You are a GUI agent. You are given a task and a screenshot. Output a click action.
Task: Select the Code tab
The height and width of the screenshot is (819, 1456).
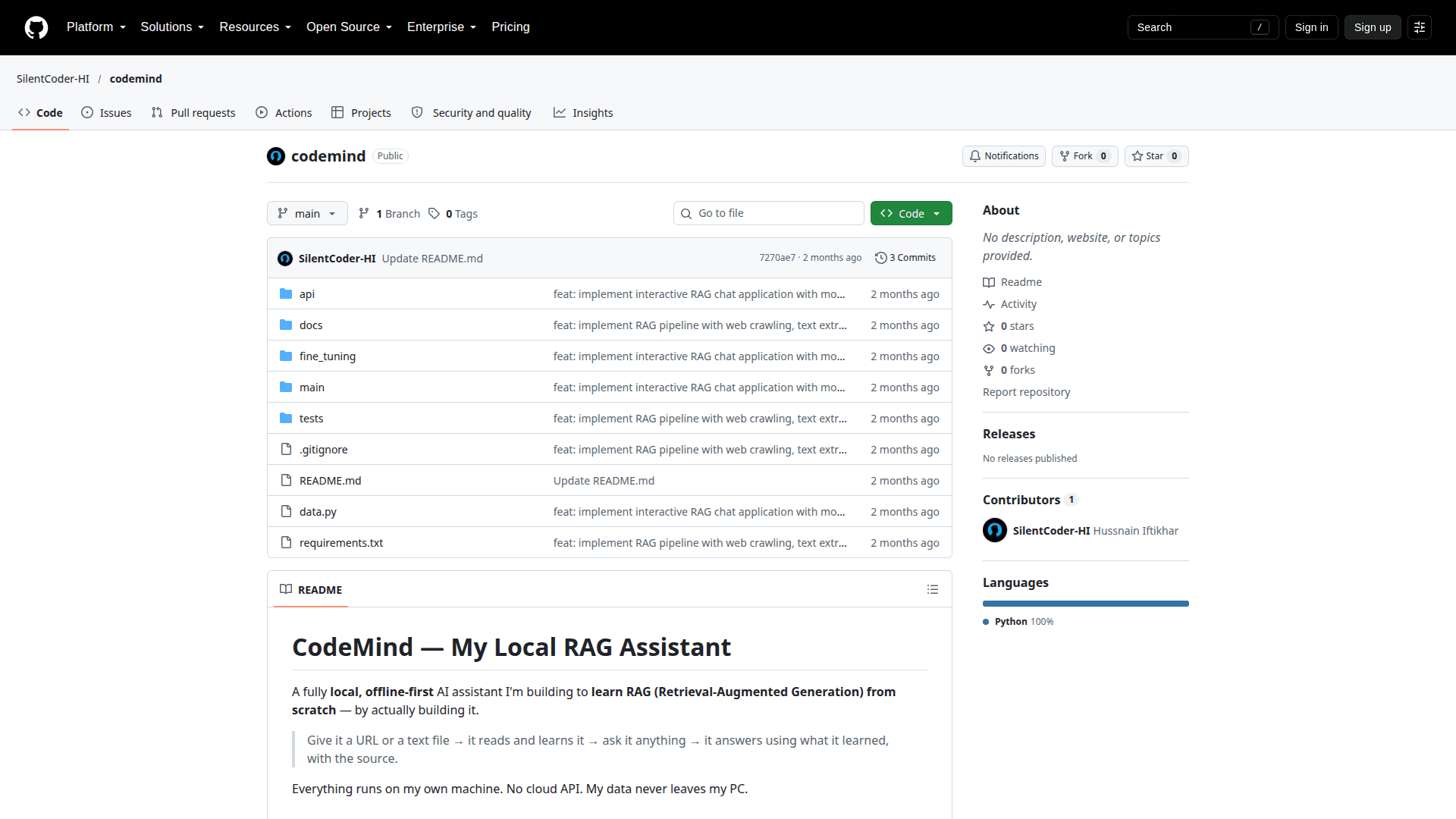click(41, 113)
